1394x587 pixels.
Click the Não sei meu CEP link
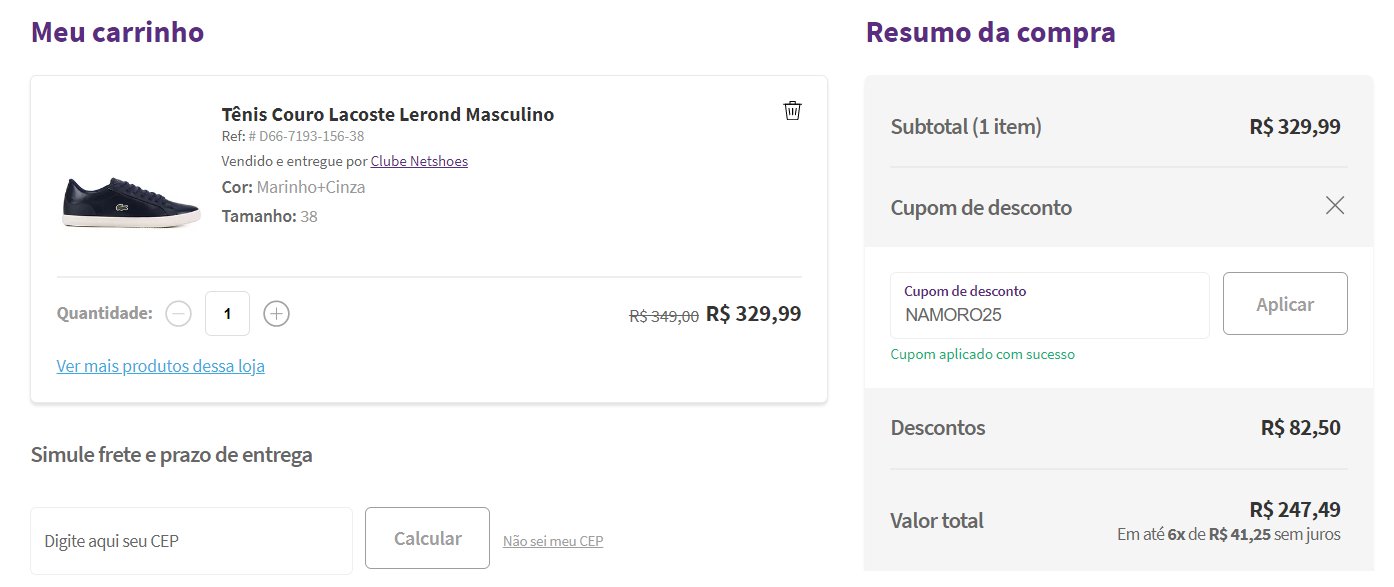pos(553,541)
